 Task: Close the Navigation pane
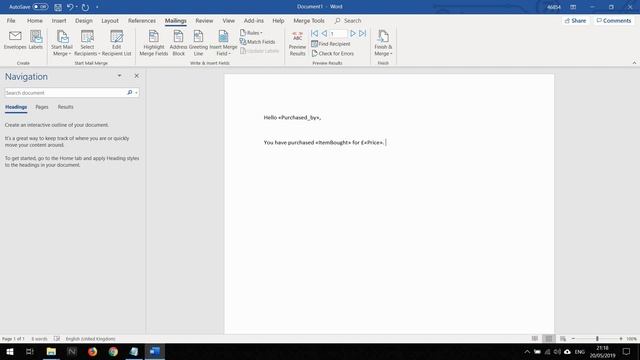(137, 76)
